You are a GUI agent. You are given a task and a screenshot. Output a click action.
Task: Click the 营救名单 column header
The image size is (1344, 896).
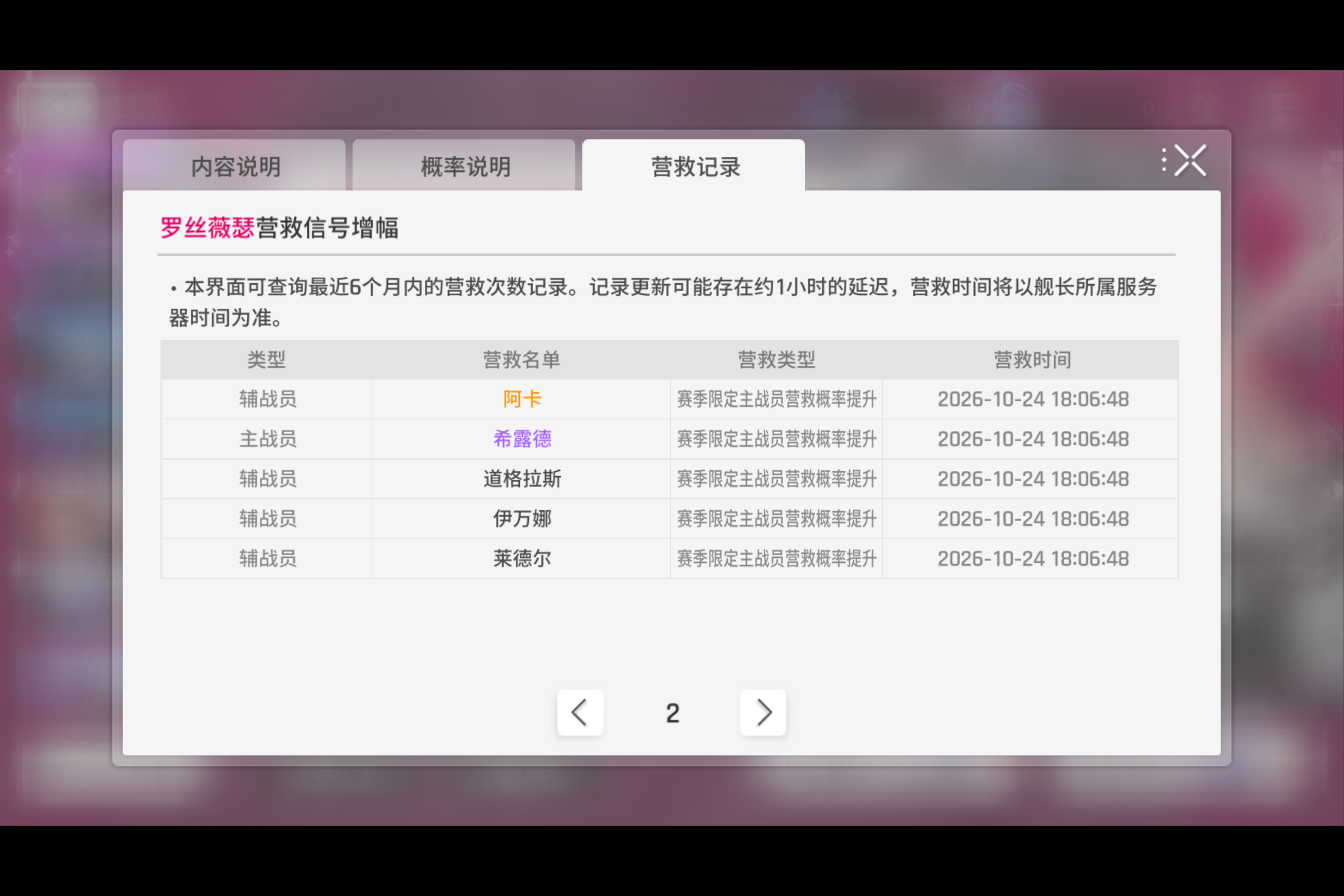click(521, 360)
